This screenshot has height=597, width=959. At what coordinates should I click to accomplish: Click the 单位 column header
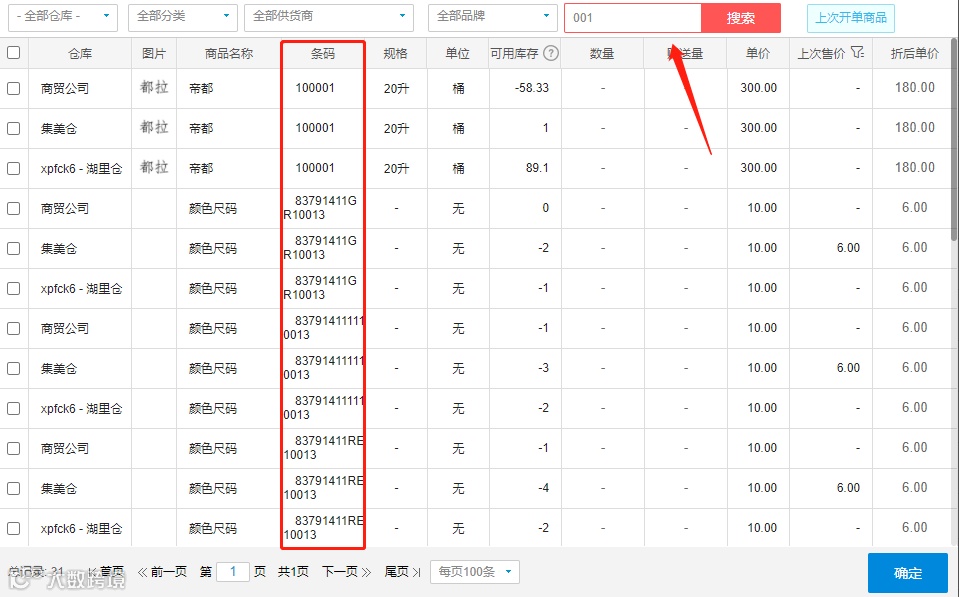pyautogui.click(x=457, y=54)
